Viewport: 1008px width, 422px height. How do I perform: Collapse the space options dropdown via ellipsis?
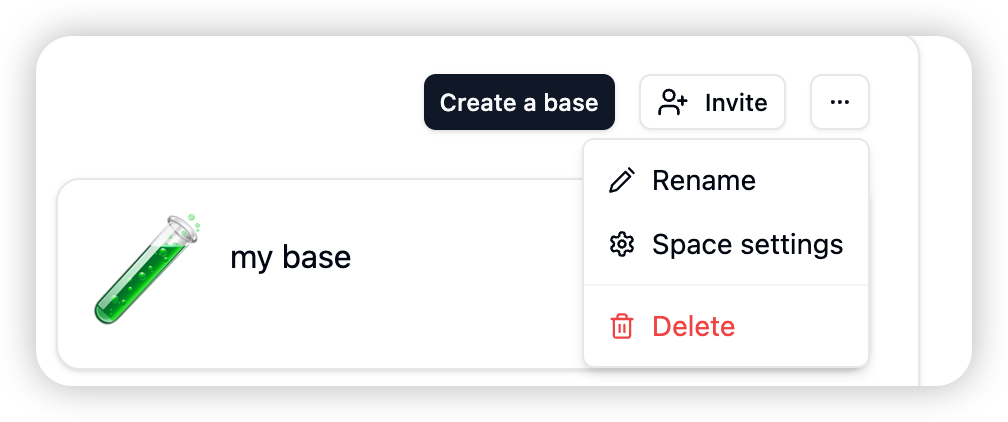(x=840, y=102)
